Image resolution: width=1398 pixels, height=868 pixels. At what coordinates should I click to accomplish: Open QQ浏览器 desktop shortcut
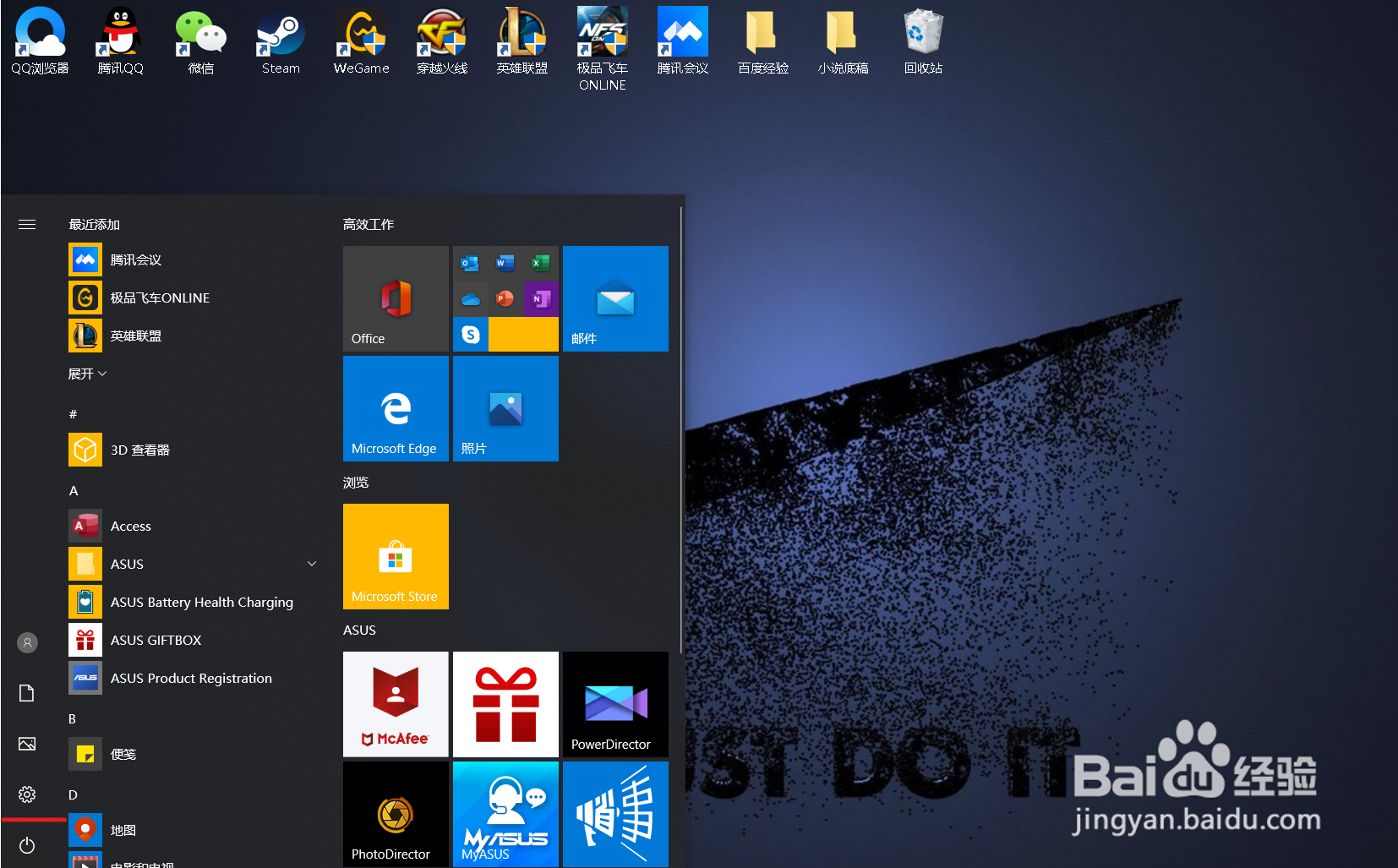(40, 41)
